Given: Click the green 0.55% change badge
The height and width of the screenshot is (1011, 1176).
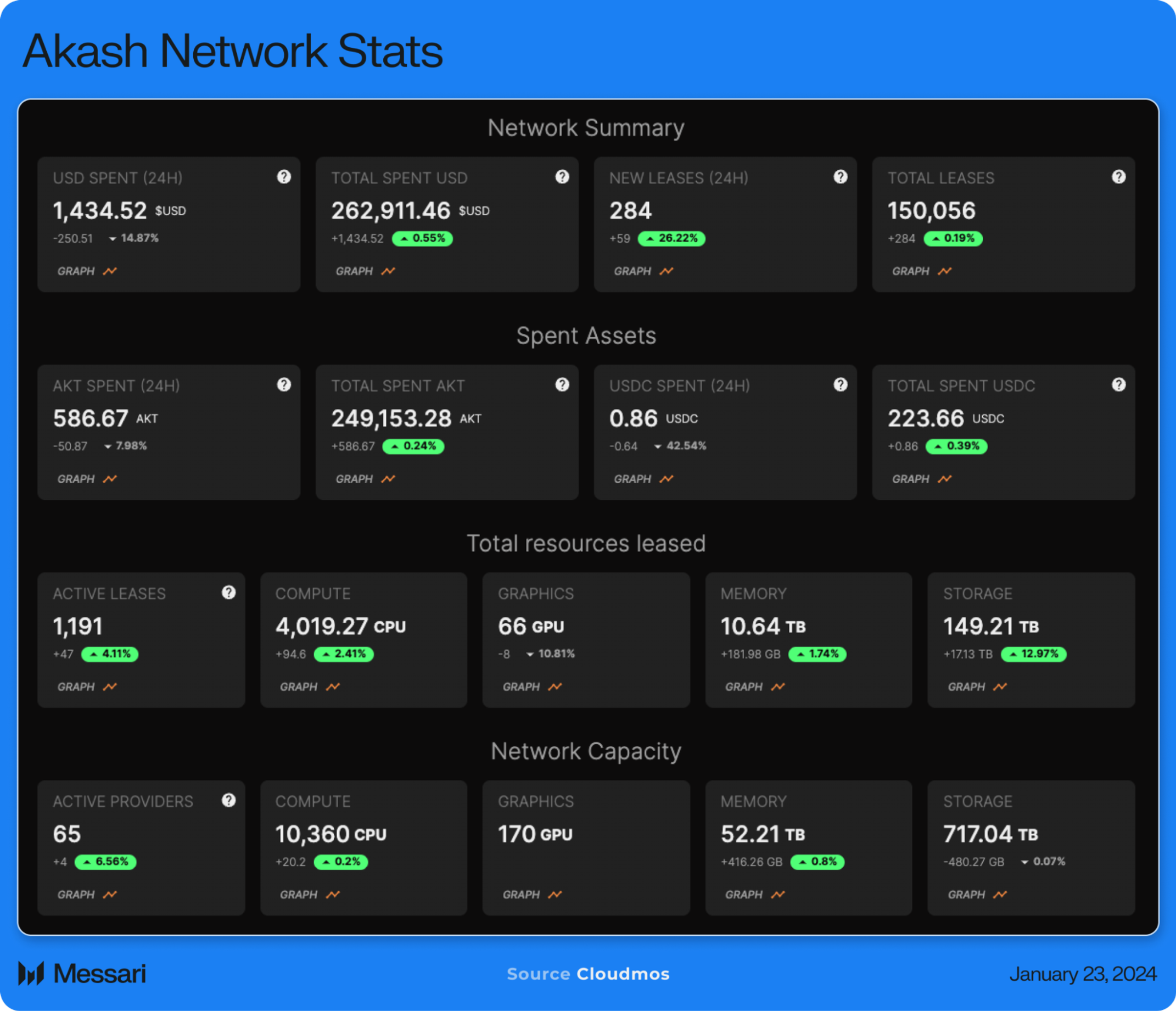Looking at the screenshot, I should pos(422,238).
